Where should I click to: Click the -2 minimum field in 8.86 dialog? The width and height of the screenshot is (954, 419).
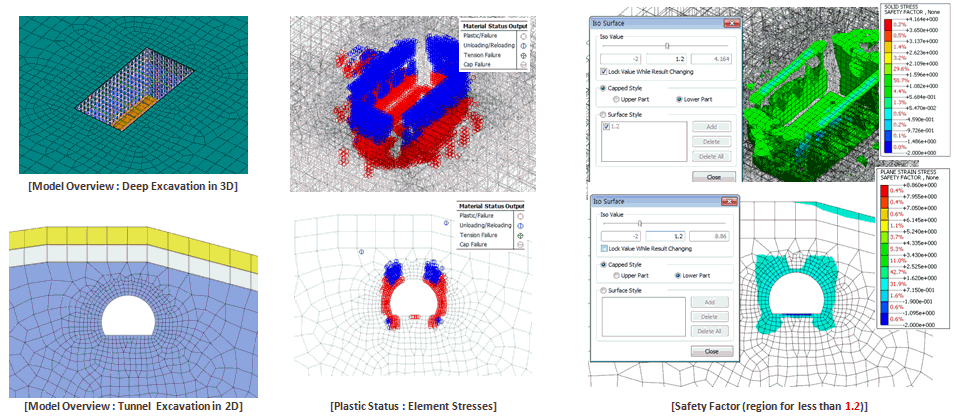(621, 236)
